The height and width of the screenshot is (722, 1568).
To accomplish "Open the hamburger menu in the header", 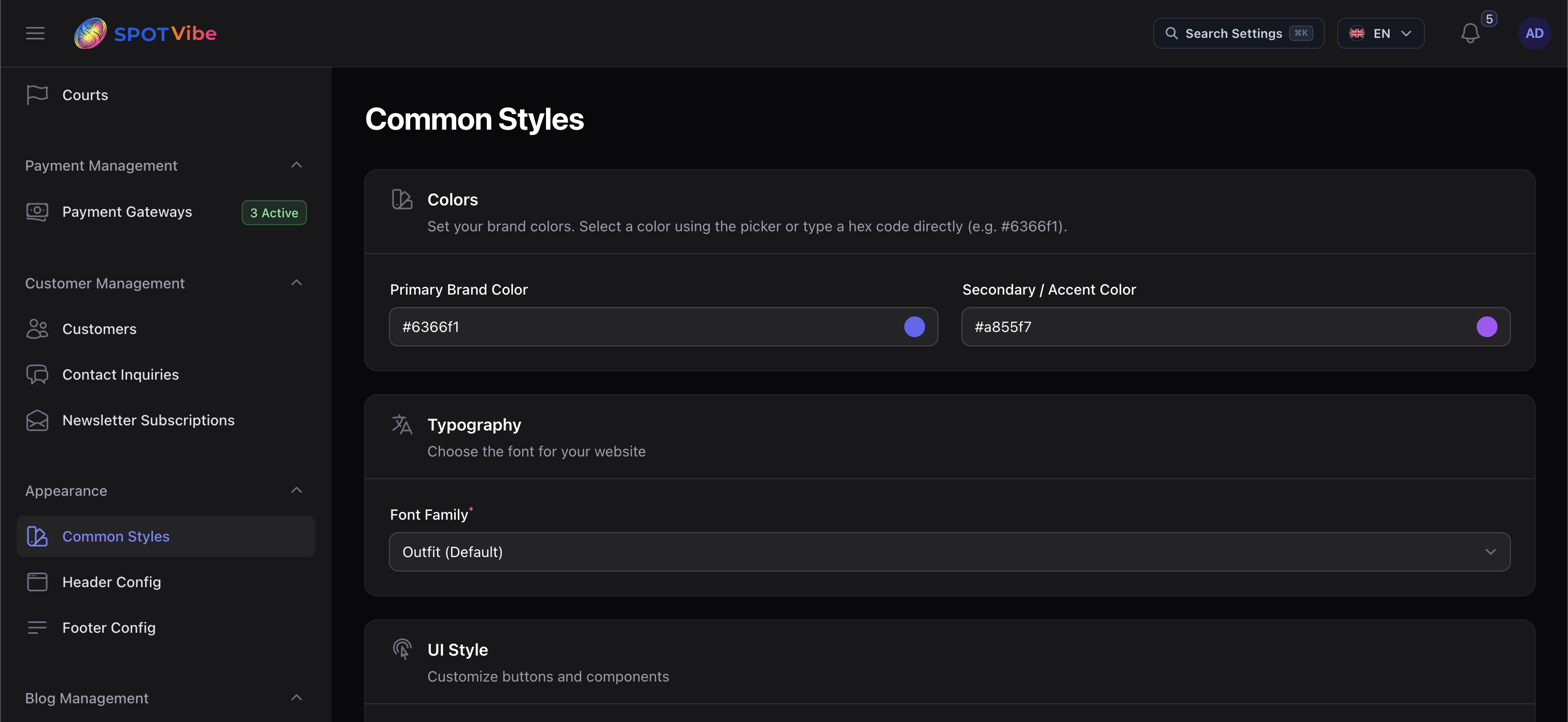I will (35, 33).
